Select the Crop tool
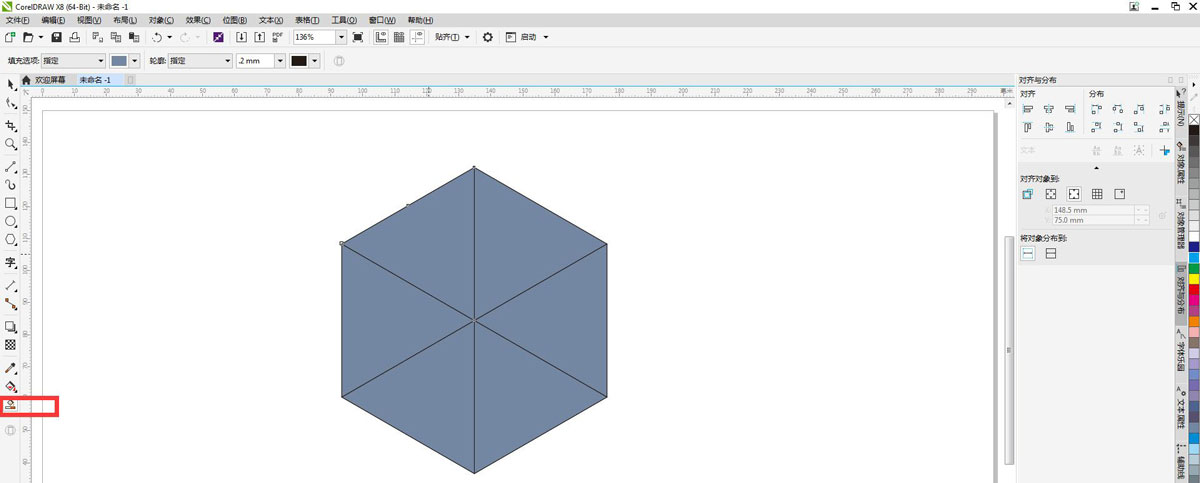The height and width of the screenshot is (483, 1200). pos(11,126)
